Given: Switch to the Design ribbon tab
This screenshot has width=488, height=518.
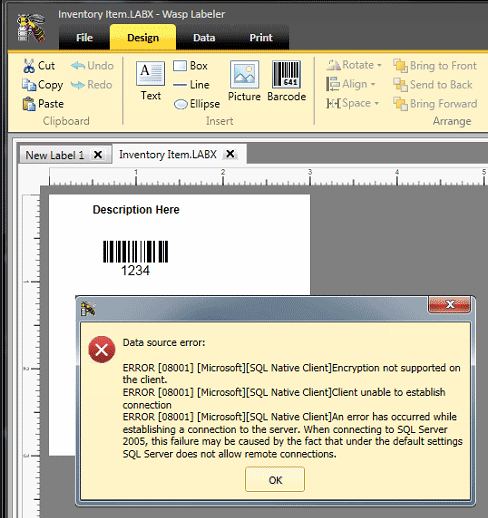Looking at the screenshot, I should coord(143,38).
